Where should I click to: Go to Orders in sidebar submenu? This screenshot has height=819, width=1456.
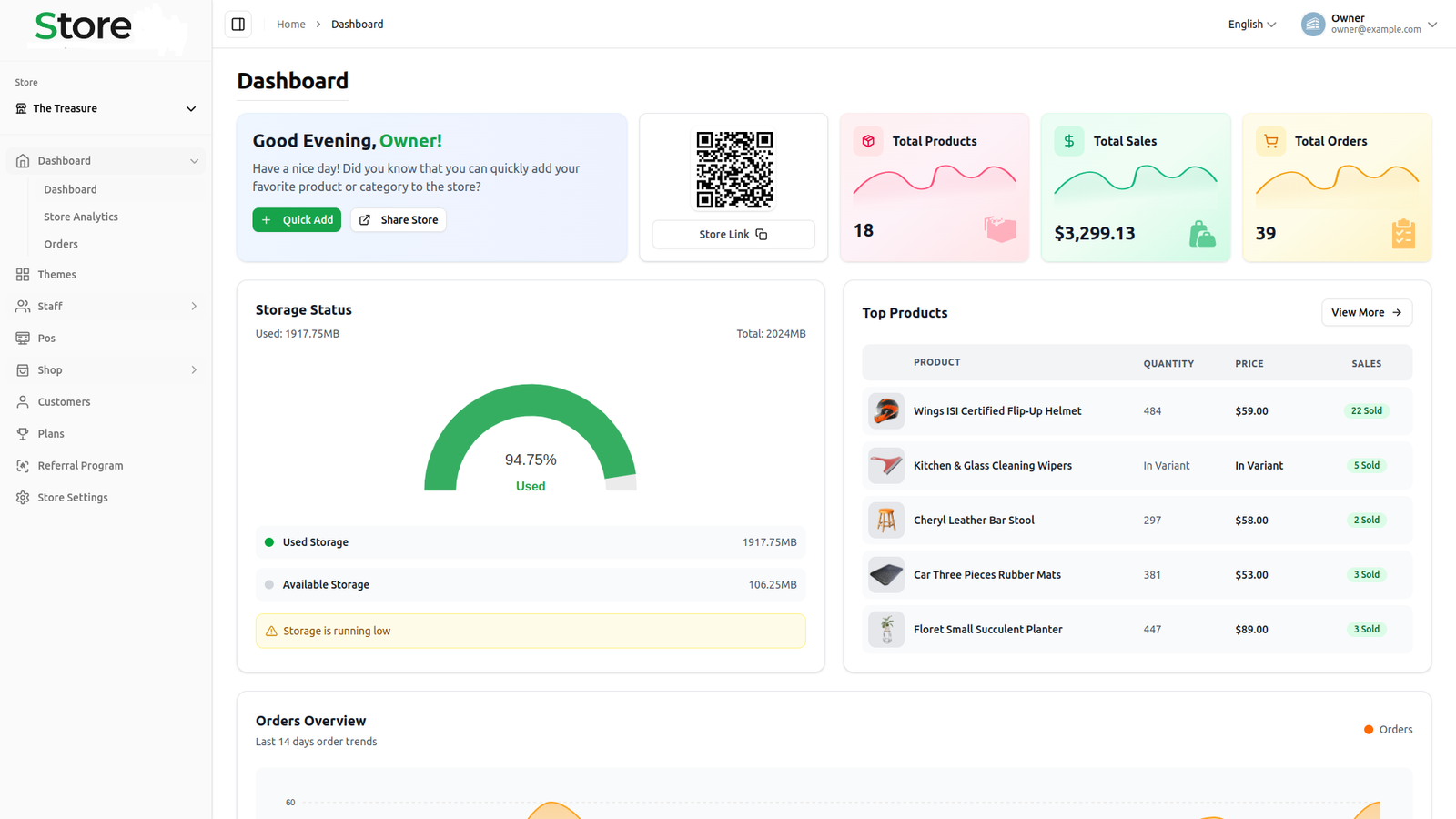point(61,244)
